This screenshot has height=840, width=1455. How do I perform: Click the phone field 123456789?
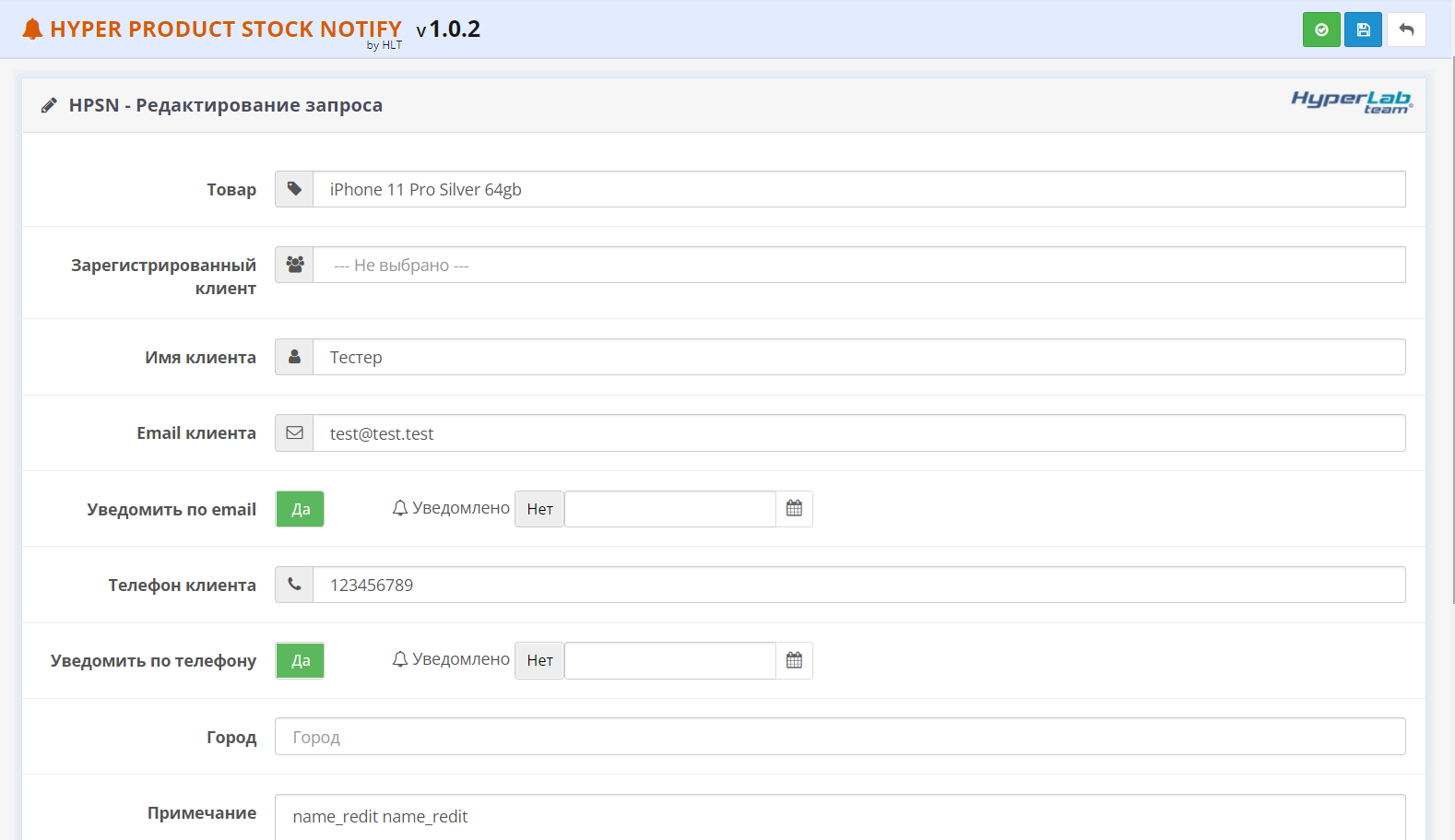(x=858, y=585)
